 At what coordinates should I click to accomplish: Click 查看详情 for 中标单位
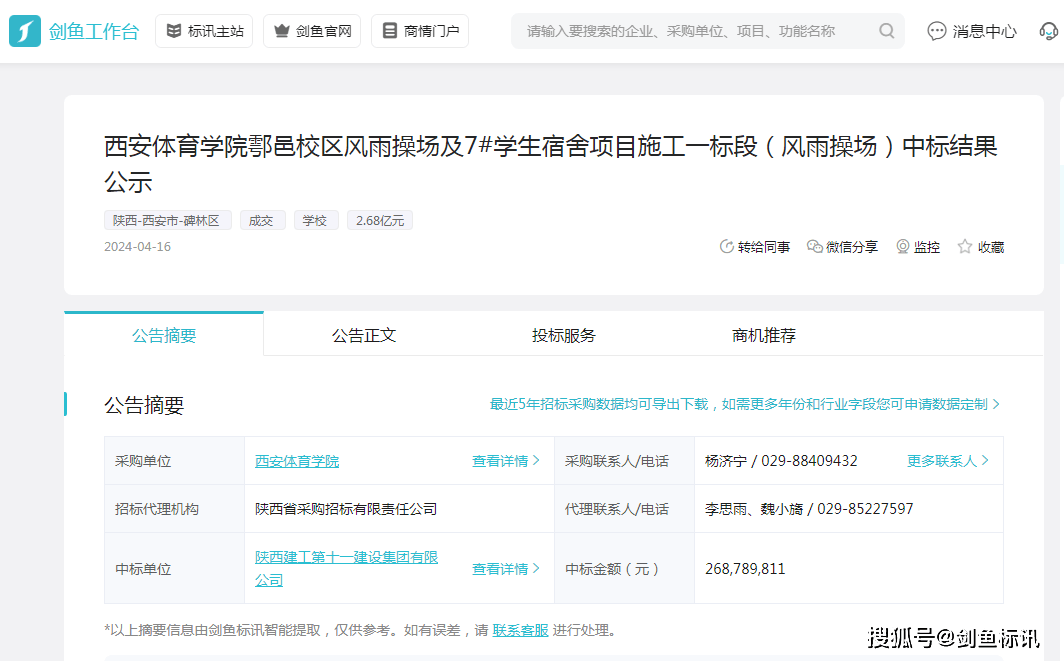[x=506, y=569]
